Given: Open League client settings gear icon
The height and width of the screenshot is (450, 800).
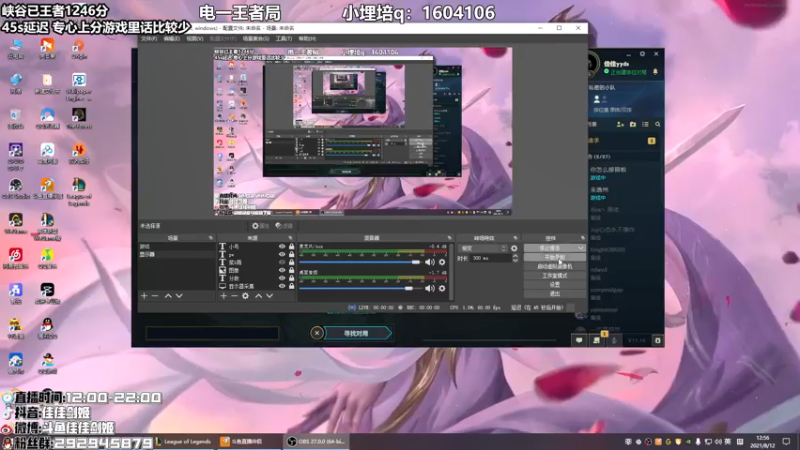Looking at the screenshot, I should tap(642, 54).
